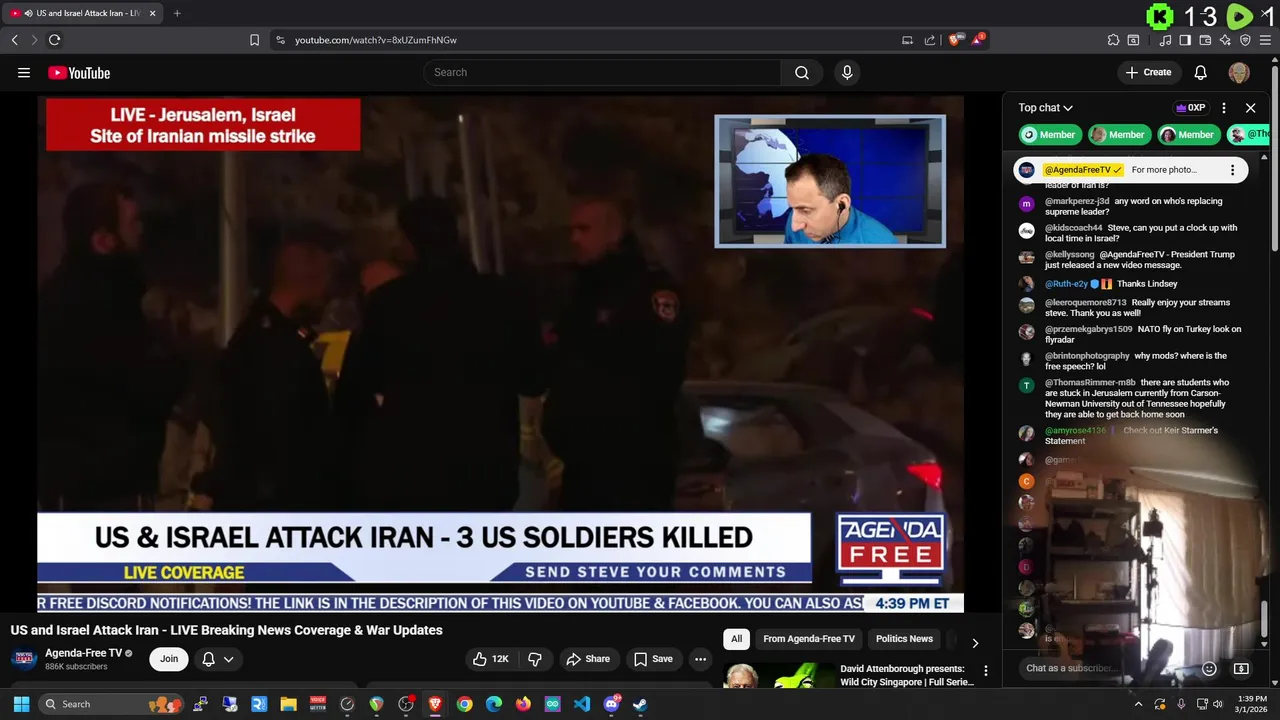1280x720 pixels.
Task: Open Steam from the taskbar
Action: pos(640,704)
